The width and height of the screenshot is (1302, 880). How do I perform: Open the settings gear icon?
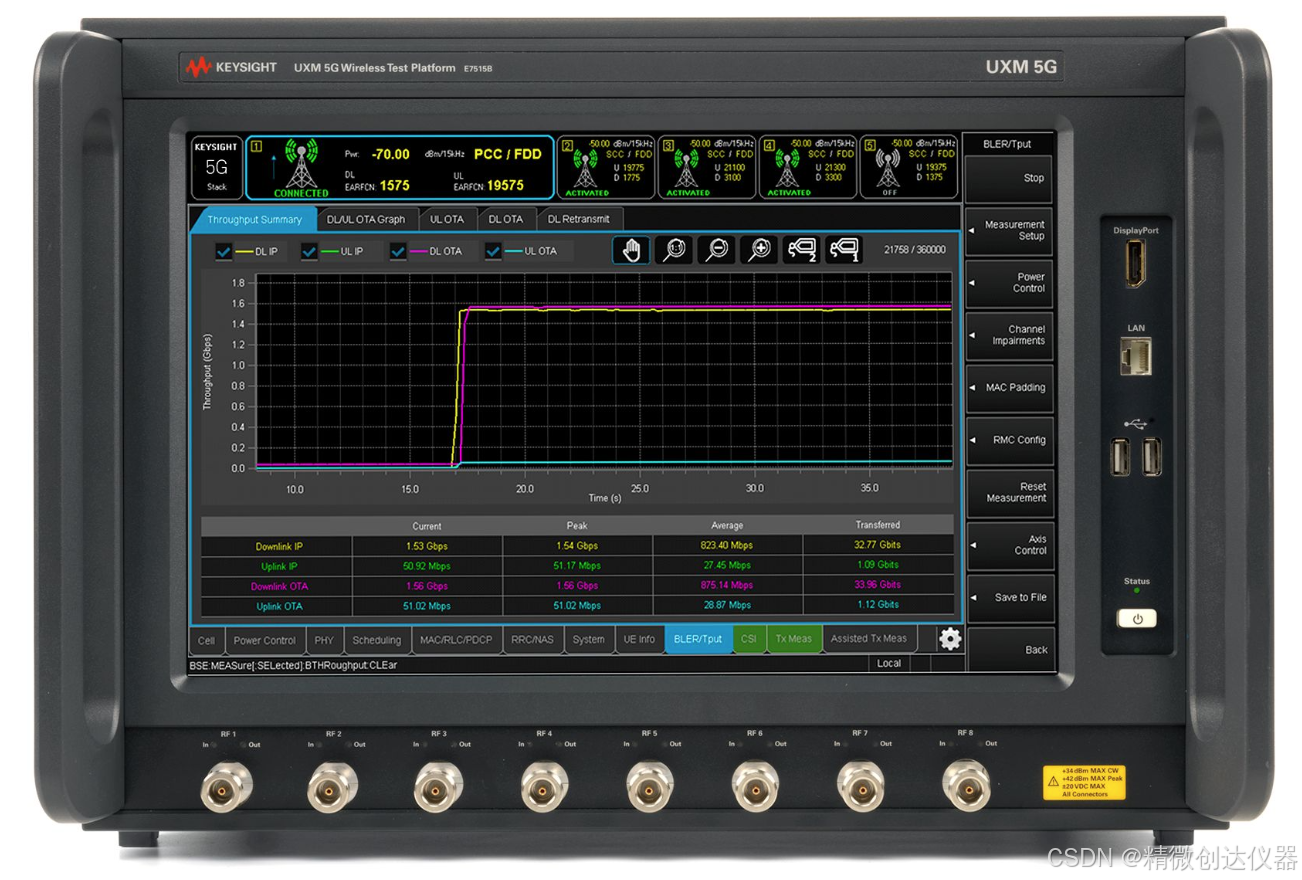point(950,639)
